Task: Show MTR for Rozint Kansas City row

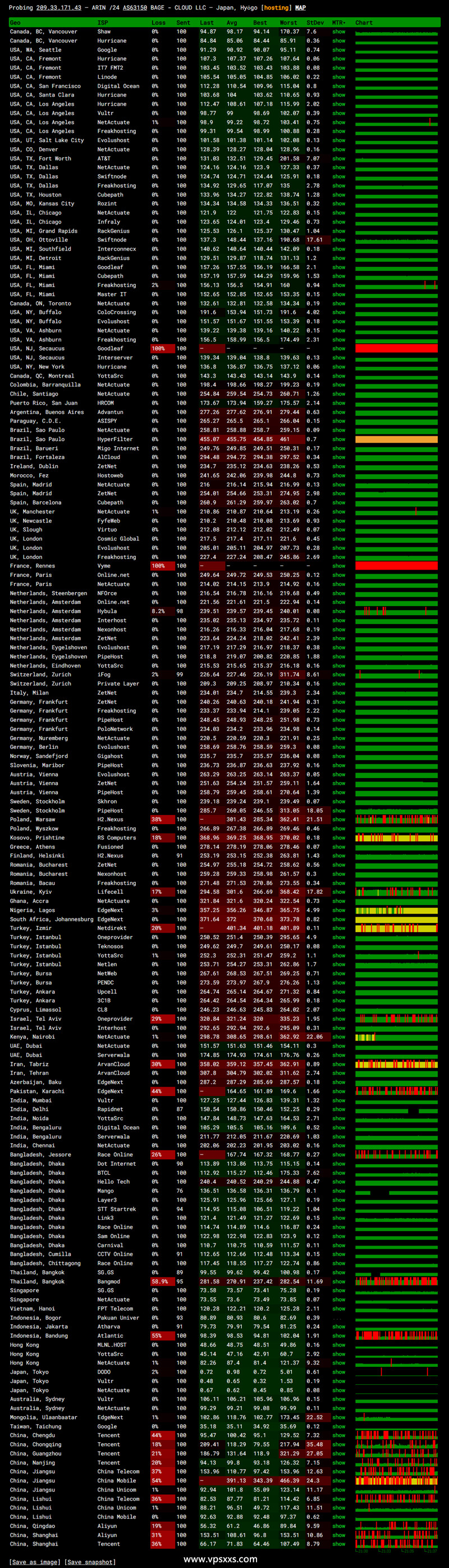Action: 338,204
